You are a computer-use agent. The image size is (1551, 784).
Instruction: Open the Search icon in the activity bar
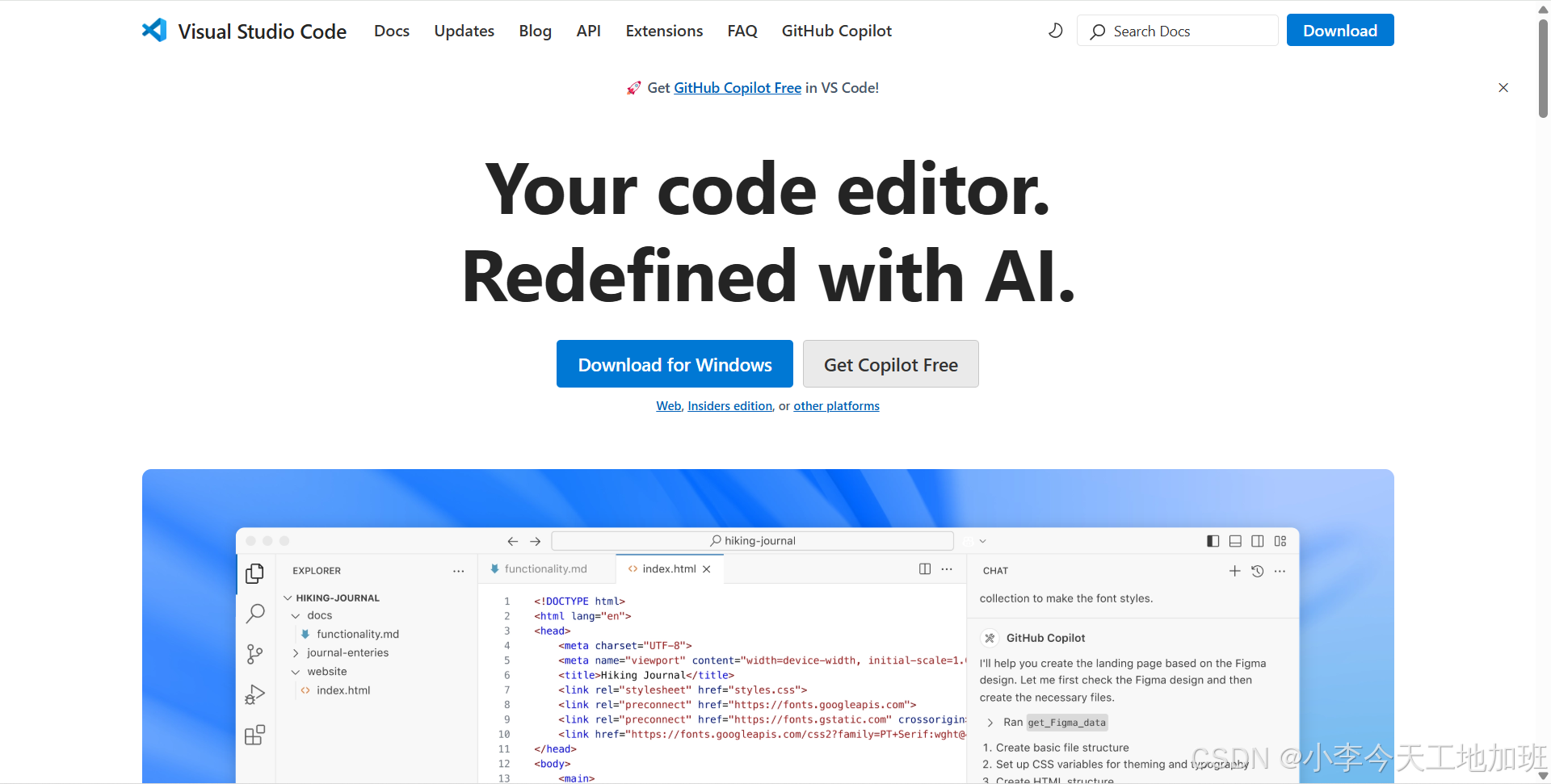(x=254, y=614)
